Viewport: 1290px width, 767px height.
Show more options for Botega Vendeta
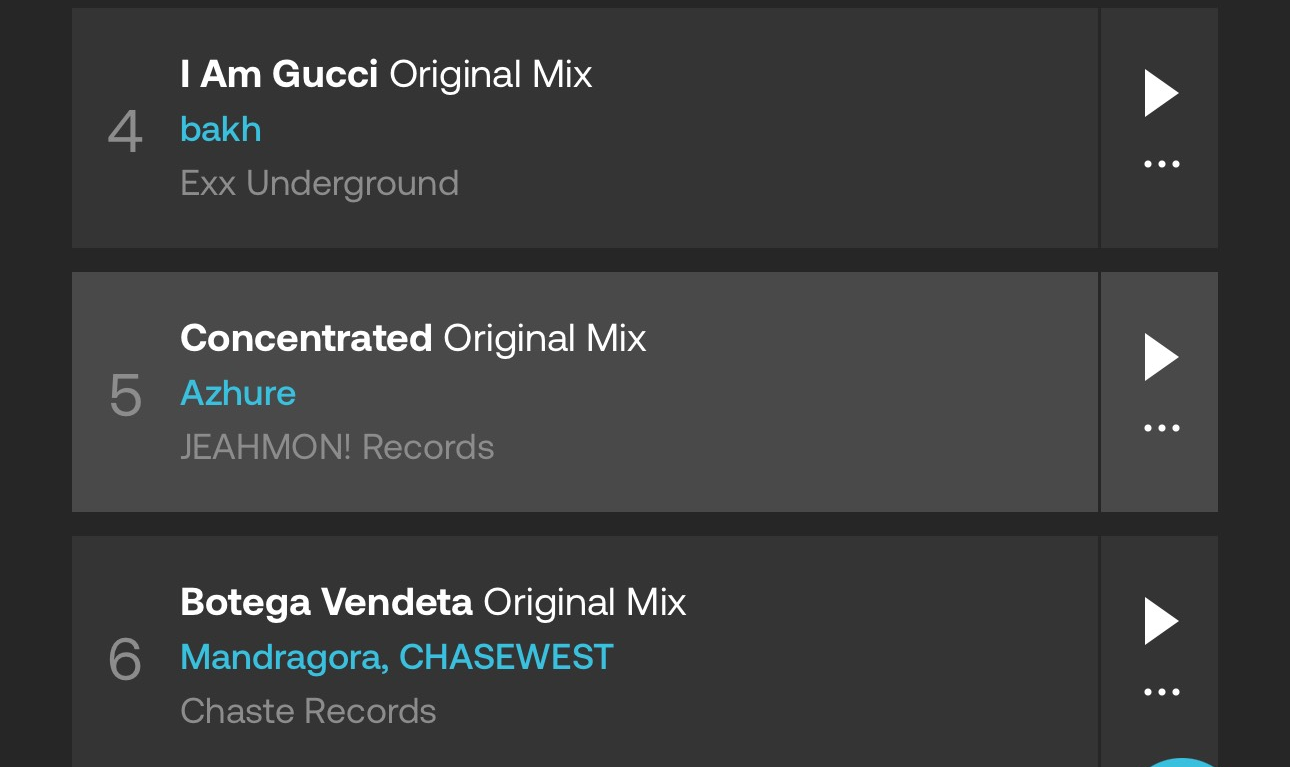click(1161, 692)
